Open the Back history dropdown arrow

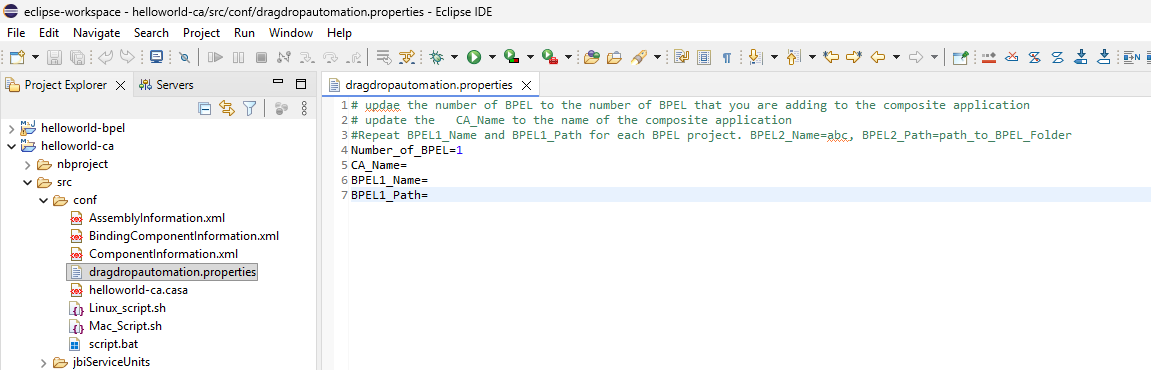pos(896,57)
